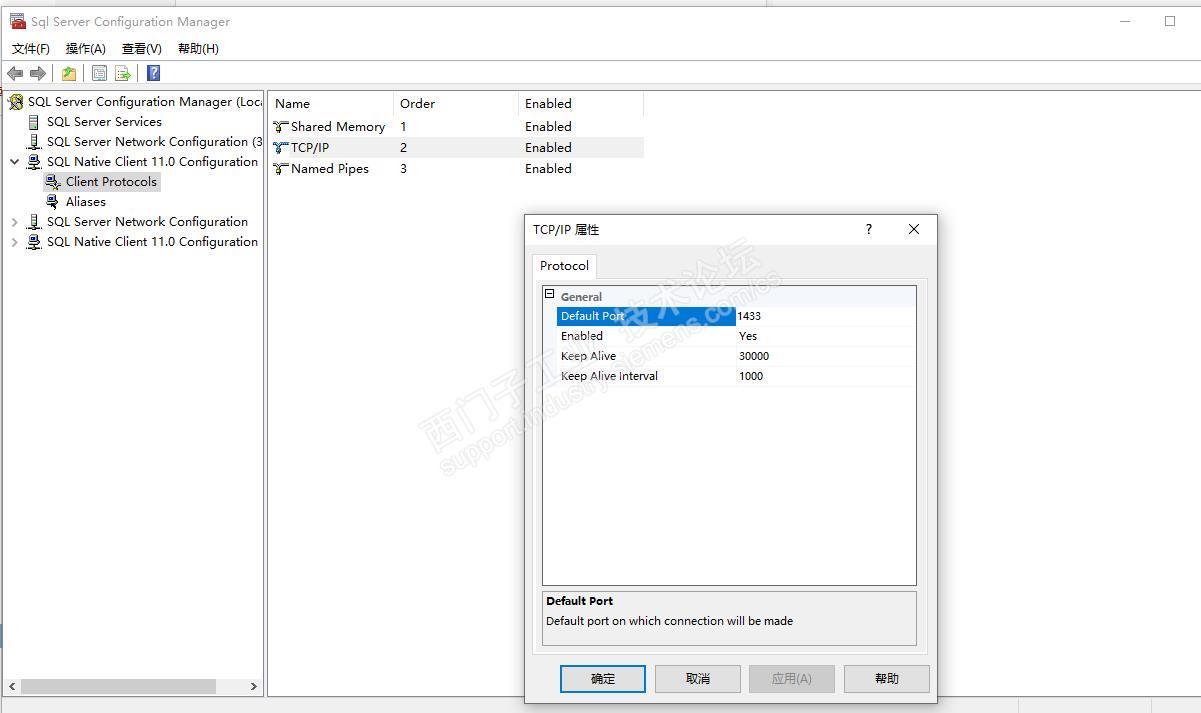Image resolution: width=1201 pixels, height=713 pixels.
Task: Click the Back arrow toolbar icon
Action: tap(15, 73)
